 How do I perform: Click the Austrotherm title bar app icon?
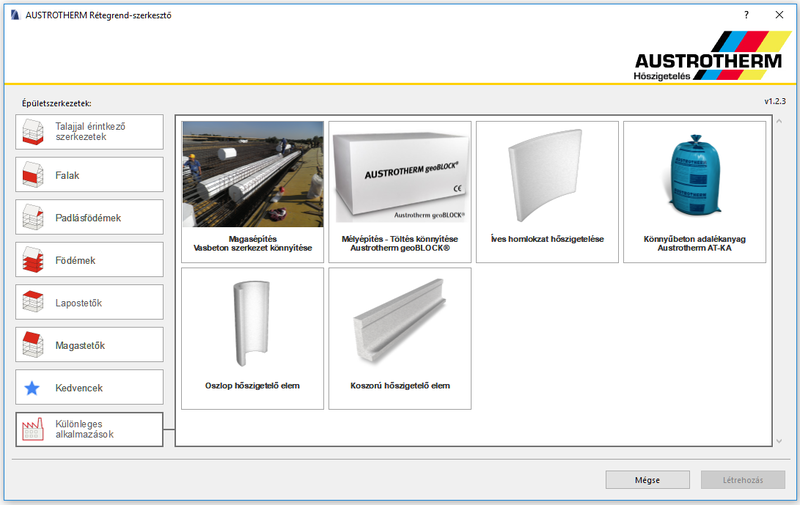click(x=15, y=15)
